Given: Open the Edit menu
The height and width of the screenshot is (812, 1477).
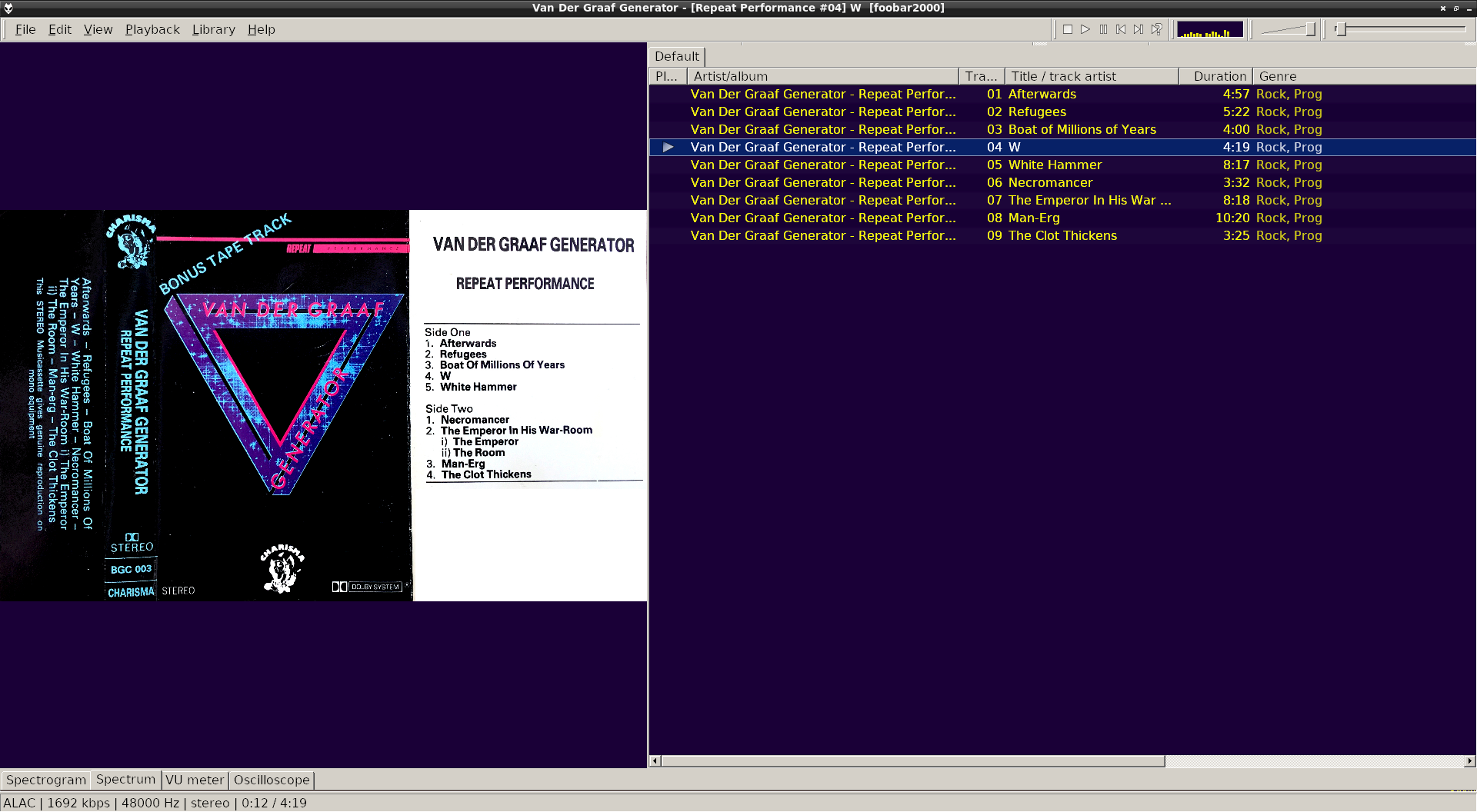Looking at the screenshot, I should (59, 29).
